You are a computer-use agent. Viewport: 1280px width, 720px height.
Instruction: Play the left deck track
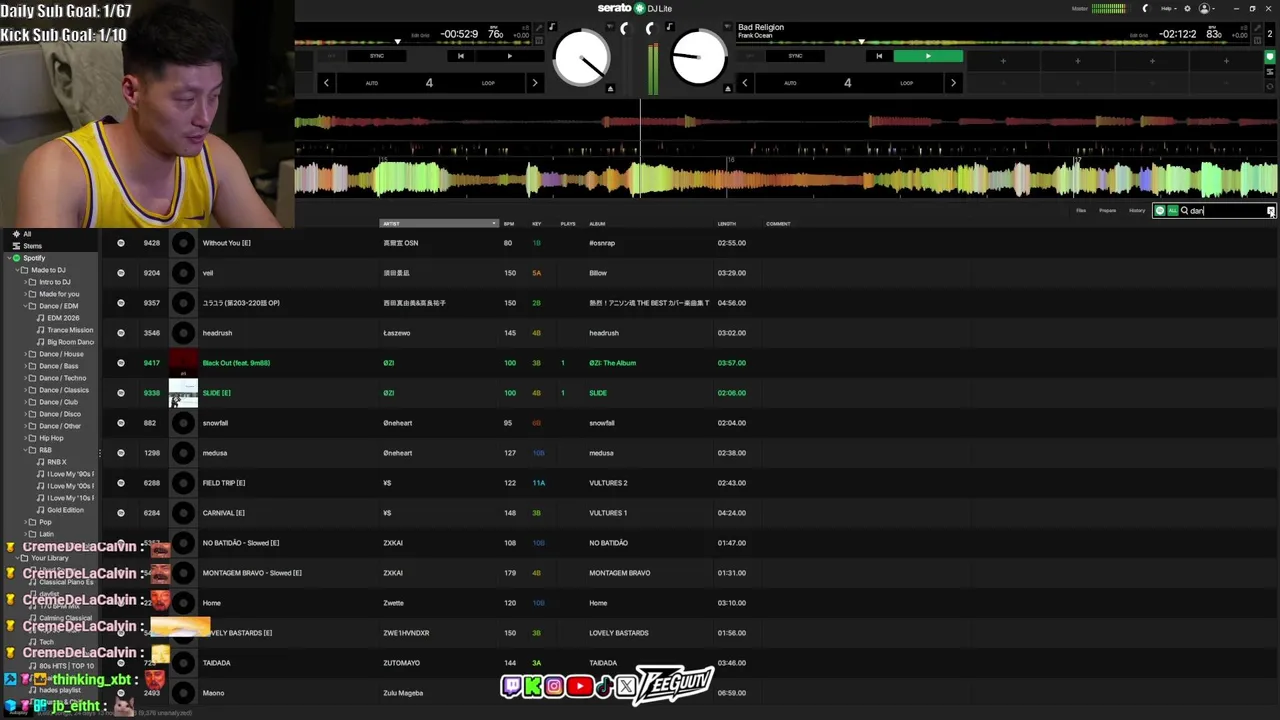click(509, 56)
